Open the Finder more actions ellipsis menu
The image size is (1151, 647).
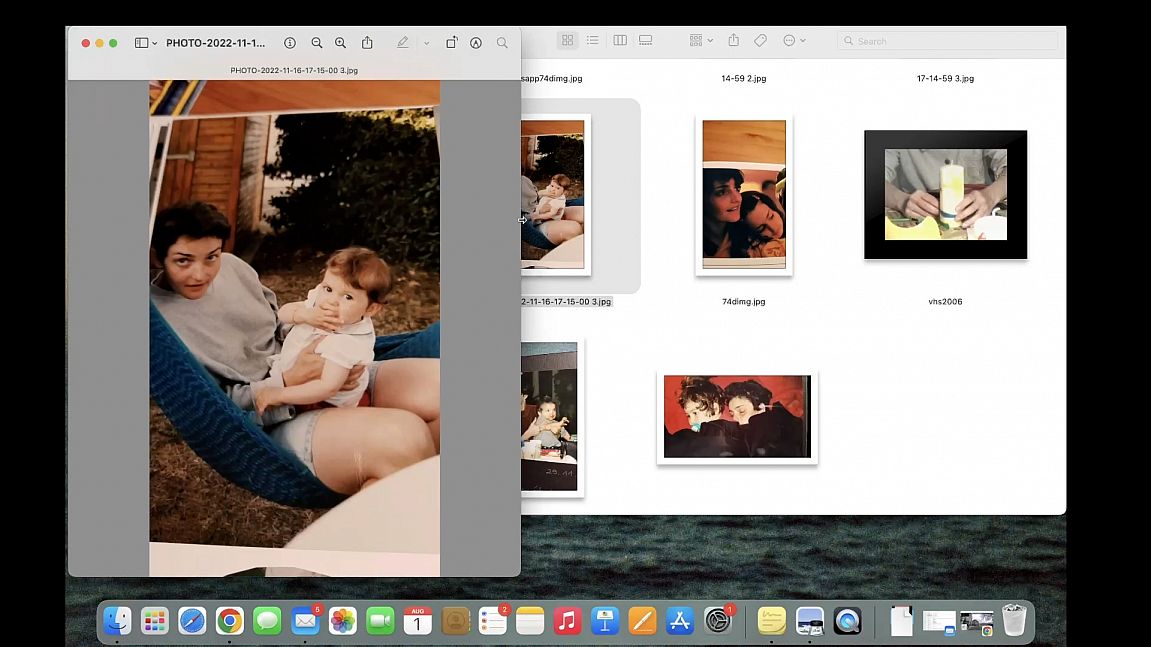[x=794, y=41]
